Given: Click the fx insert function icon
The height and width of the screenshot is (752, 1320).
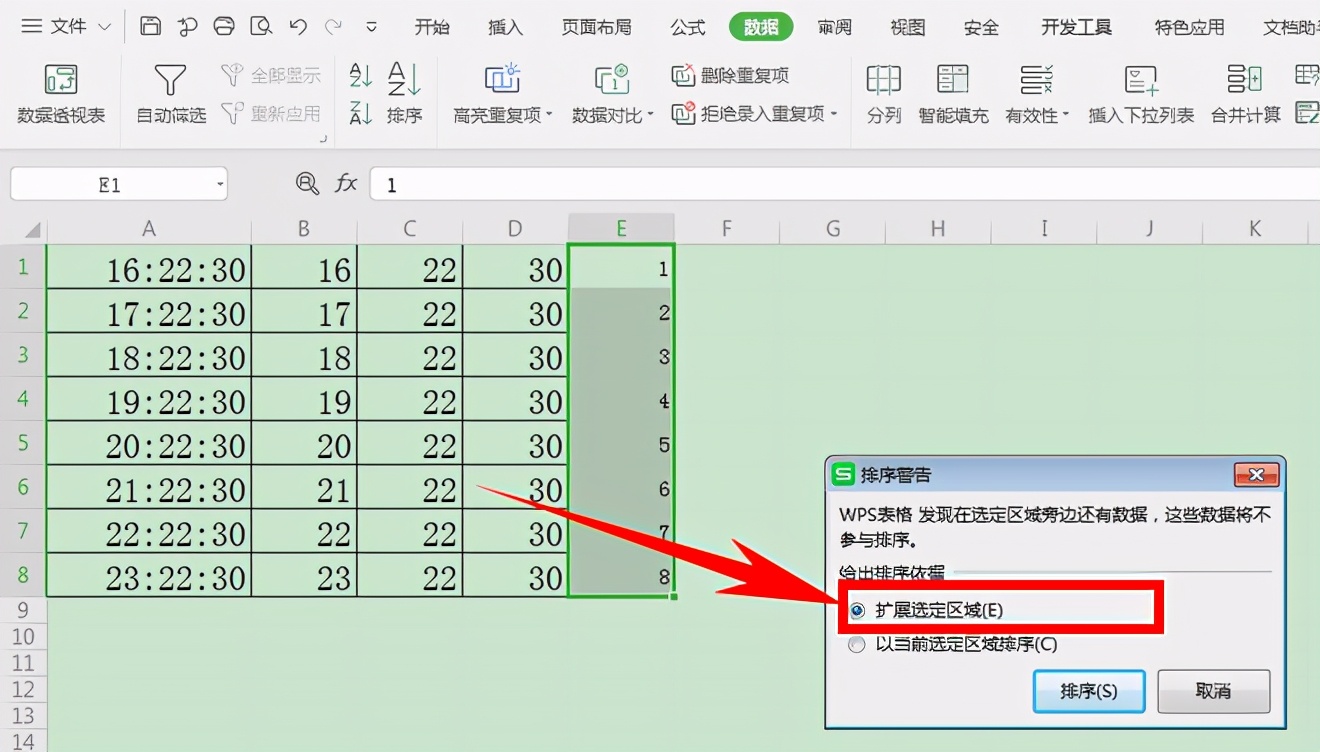Looking at the screenshot, I should pyautogui.click(x=346, y=184).
